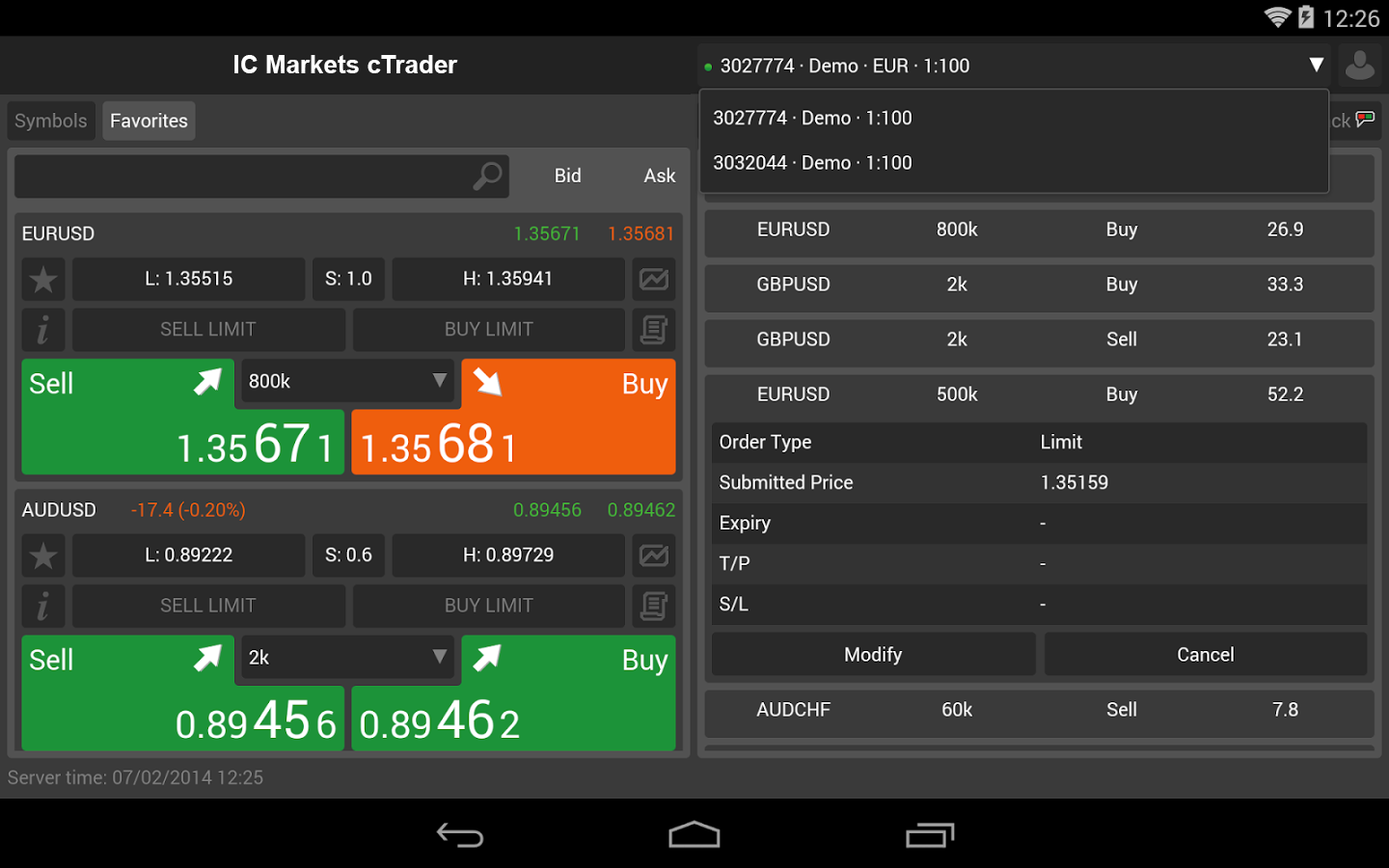The height and width of the screenshot is (868, 1389).
Task: Cancel the EURUSD 500k limit order
Action: (1206, 655)
